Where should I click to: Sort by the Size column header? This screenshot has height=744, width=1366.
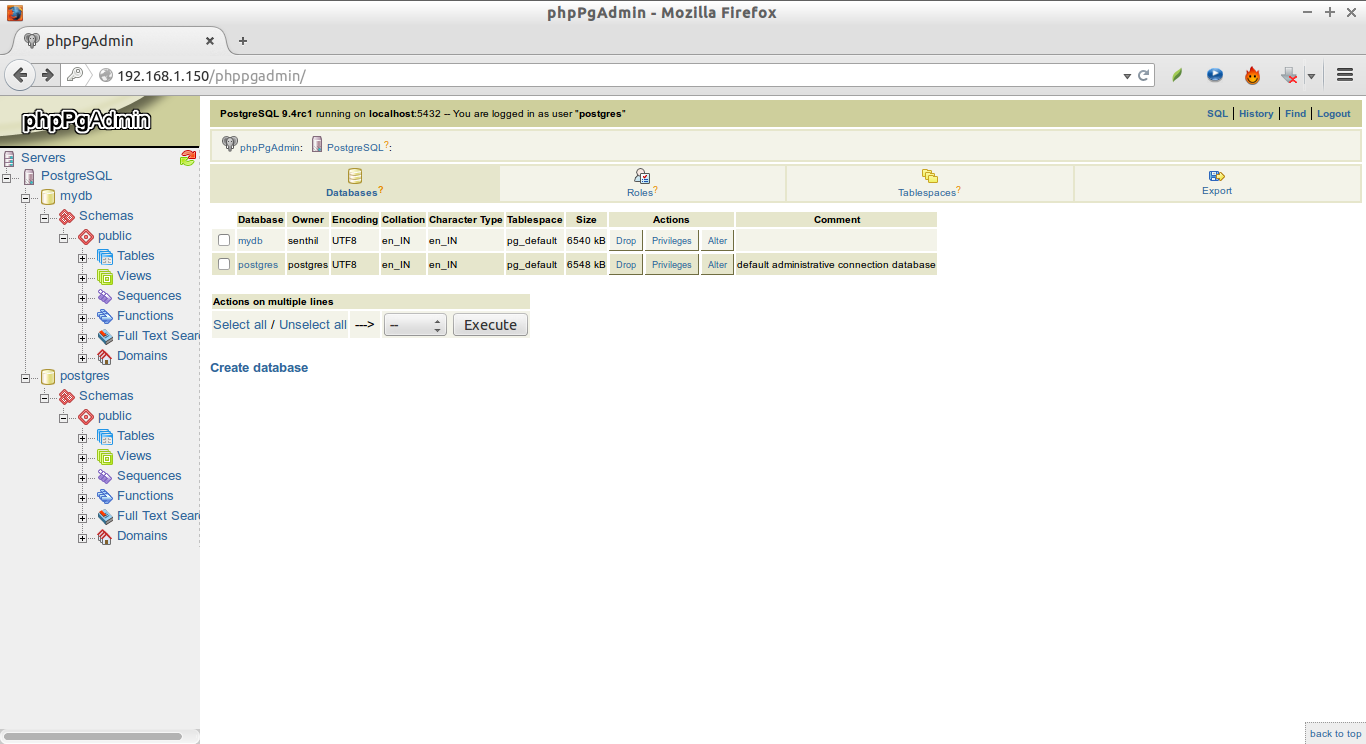pos(586,220)
